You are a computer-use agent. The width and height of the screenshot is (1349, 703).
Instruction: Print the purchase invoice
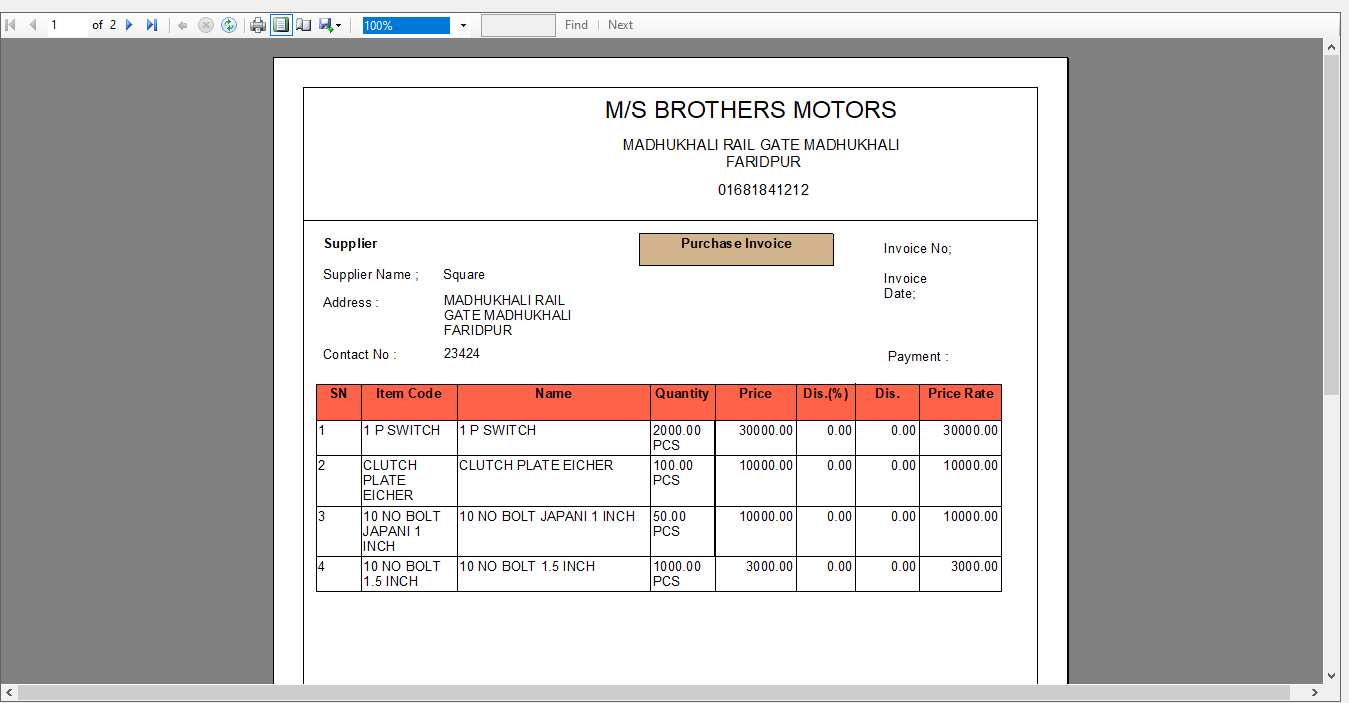(x=258, y=25)
